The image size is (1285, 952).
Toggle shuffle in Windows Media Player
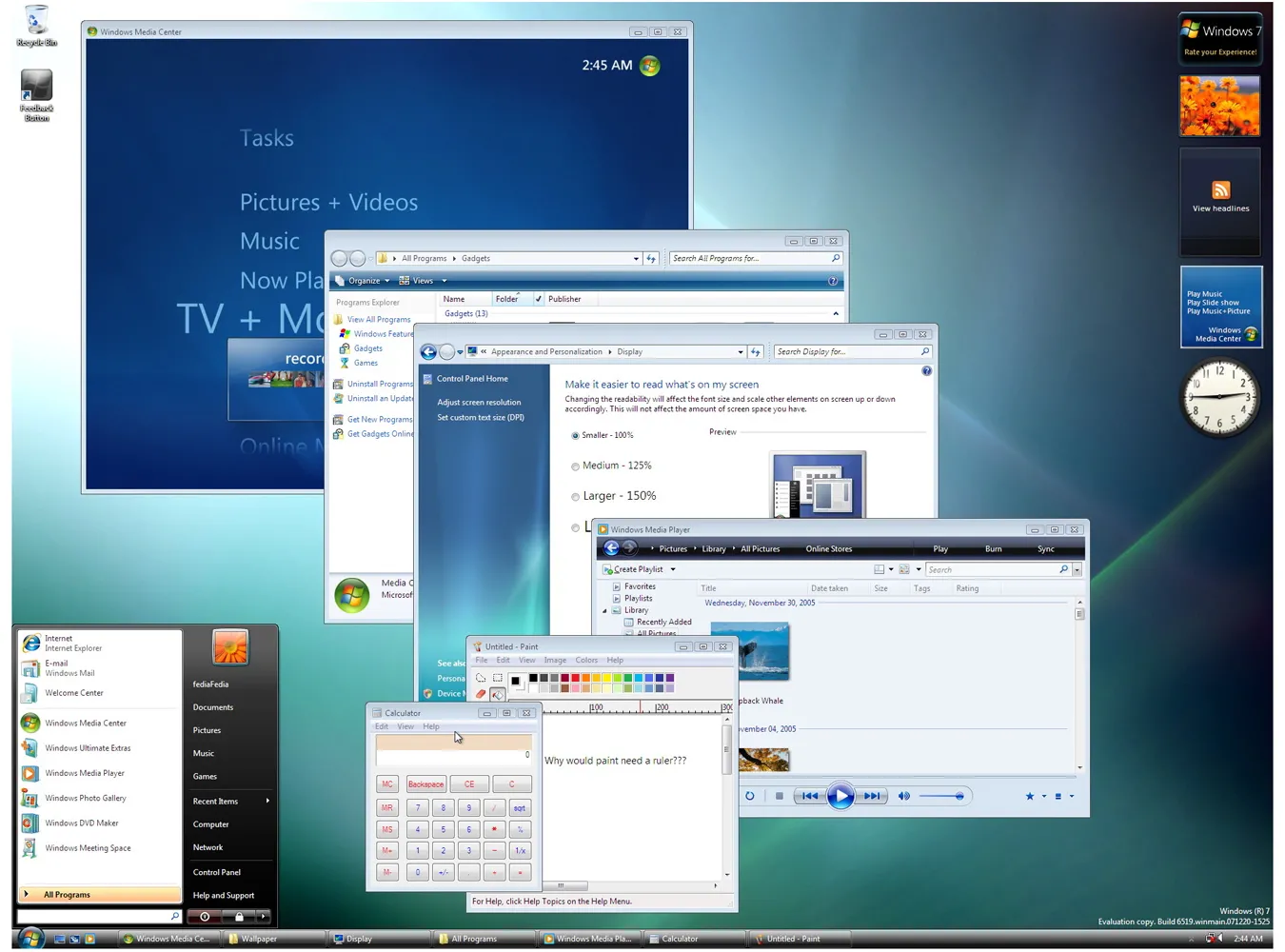[x=751, y=796]
